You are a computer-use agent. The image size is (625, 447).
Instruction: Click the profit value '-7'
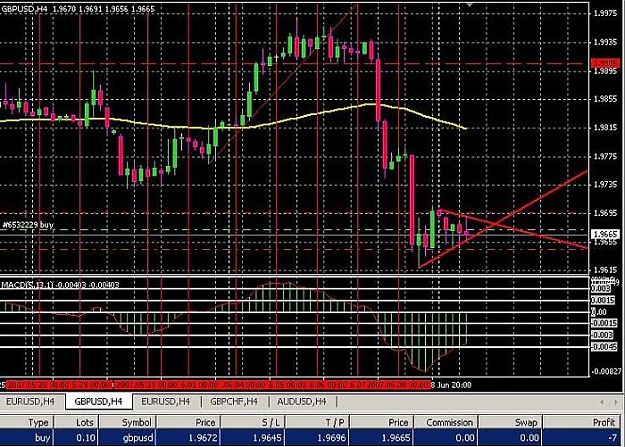(584, 438)
